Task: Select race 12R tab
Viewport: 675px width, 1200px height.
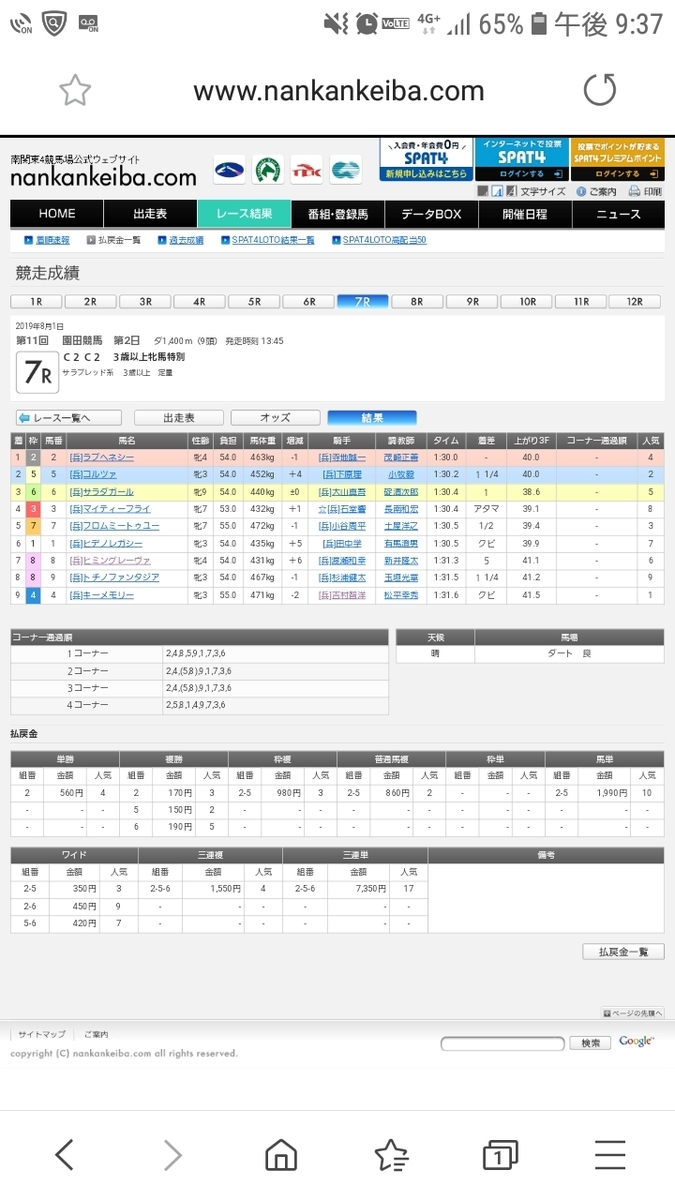Action: pos(636,301)
